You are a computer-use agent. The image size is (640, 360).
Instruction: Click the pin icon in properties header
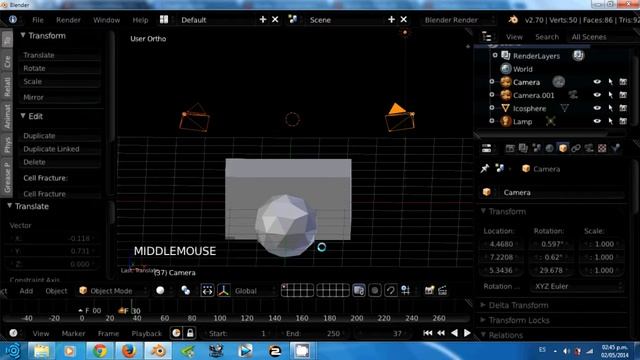(x=484, y=168)
